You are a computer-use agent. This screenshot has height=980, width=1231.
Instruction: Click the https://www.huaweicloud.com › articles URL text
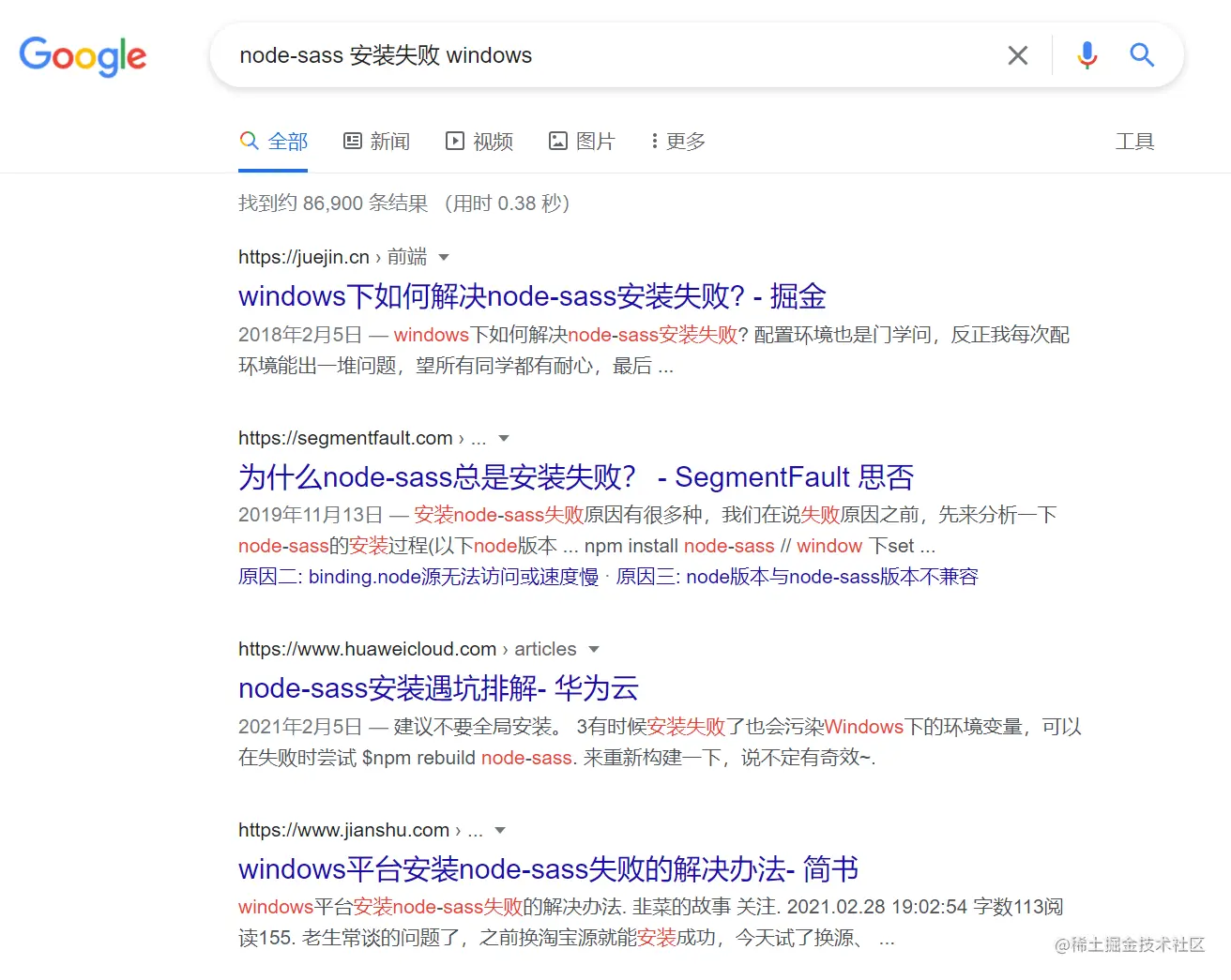[407, 649]
